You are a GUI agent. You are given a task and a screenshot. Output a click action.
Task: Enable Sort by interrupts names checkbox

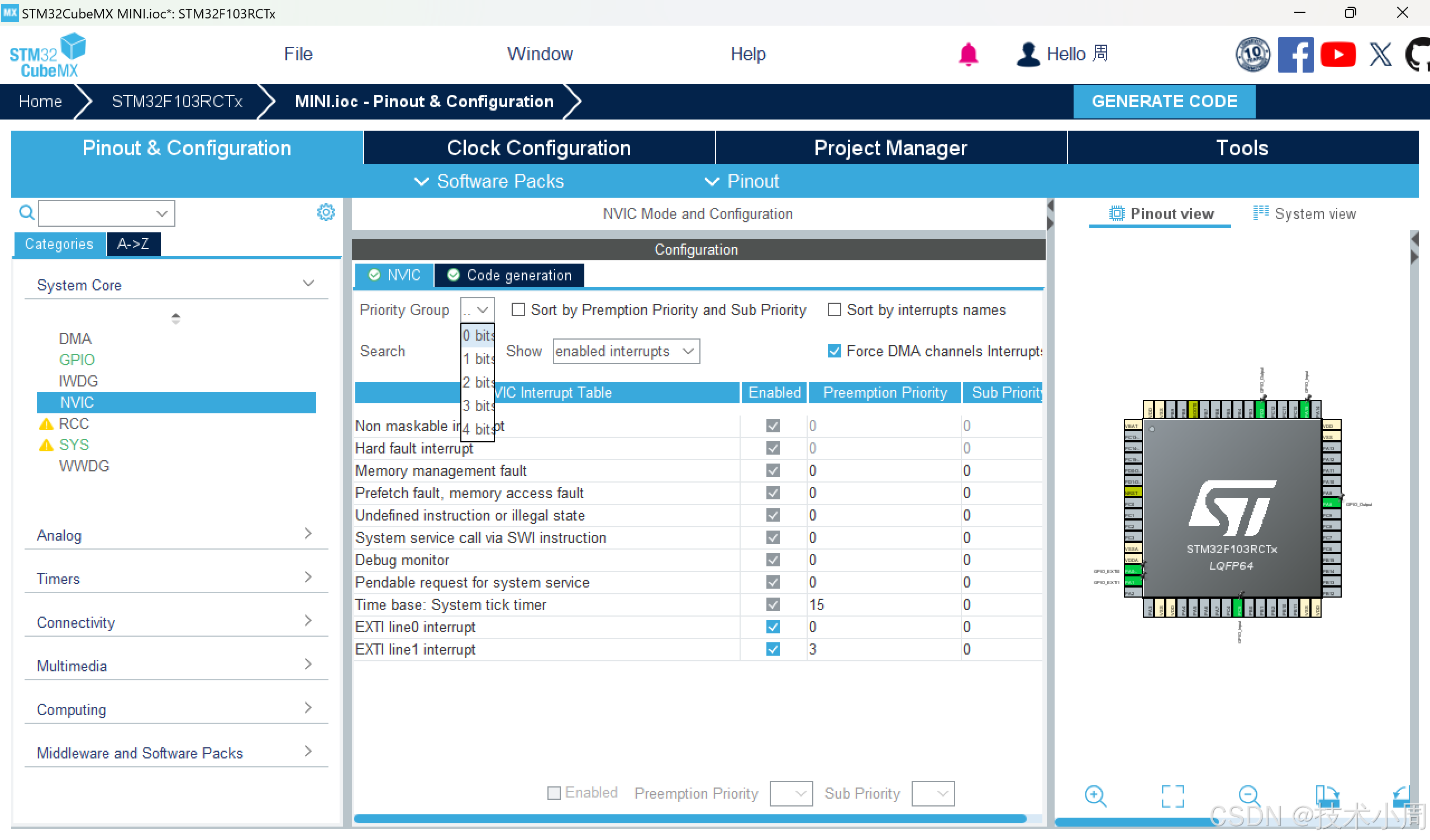coord(834,310)
